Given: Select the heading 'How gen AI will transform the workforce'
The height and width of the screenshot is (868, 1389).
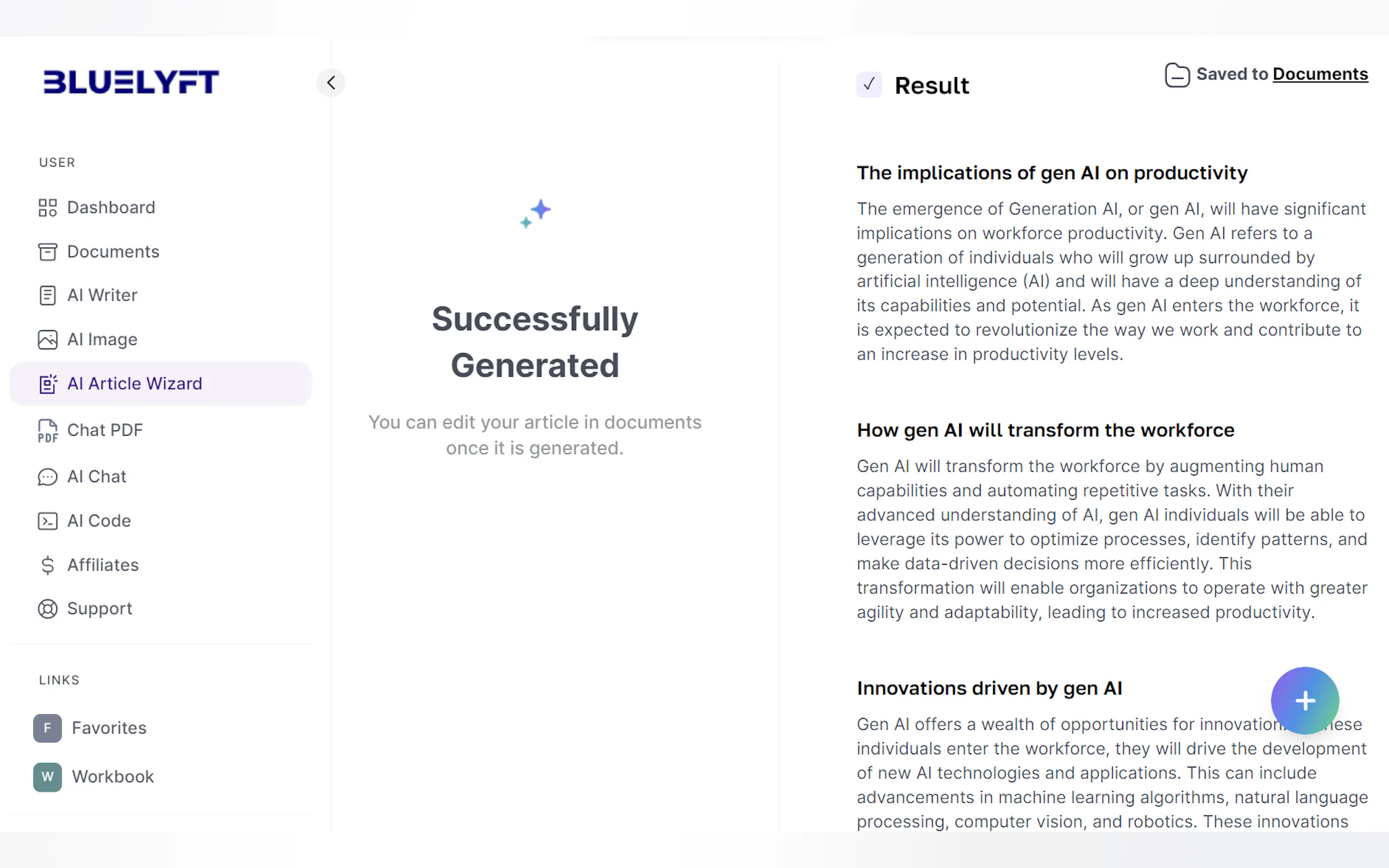Looking at the screenshot, I should [1045, 431].
